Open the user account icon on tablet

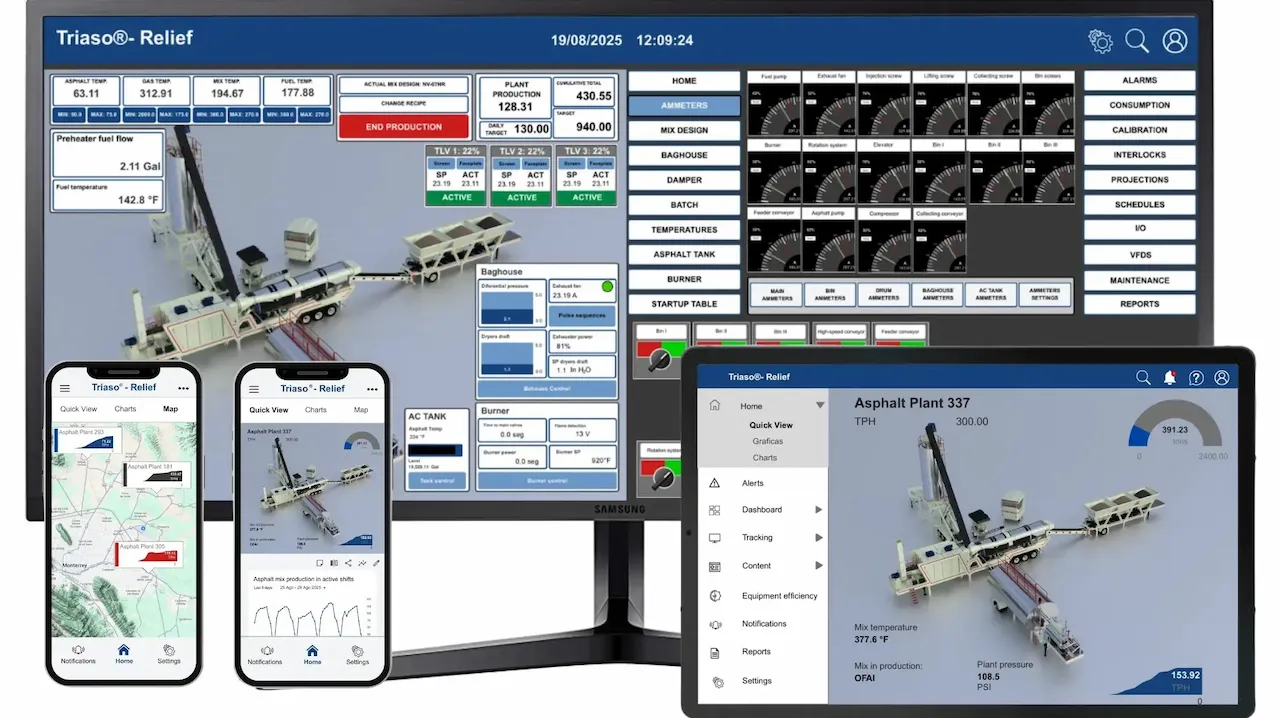coord(1222,378)
